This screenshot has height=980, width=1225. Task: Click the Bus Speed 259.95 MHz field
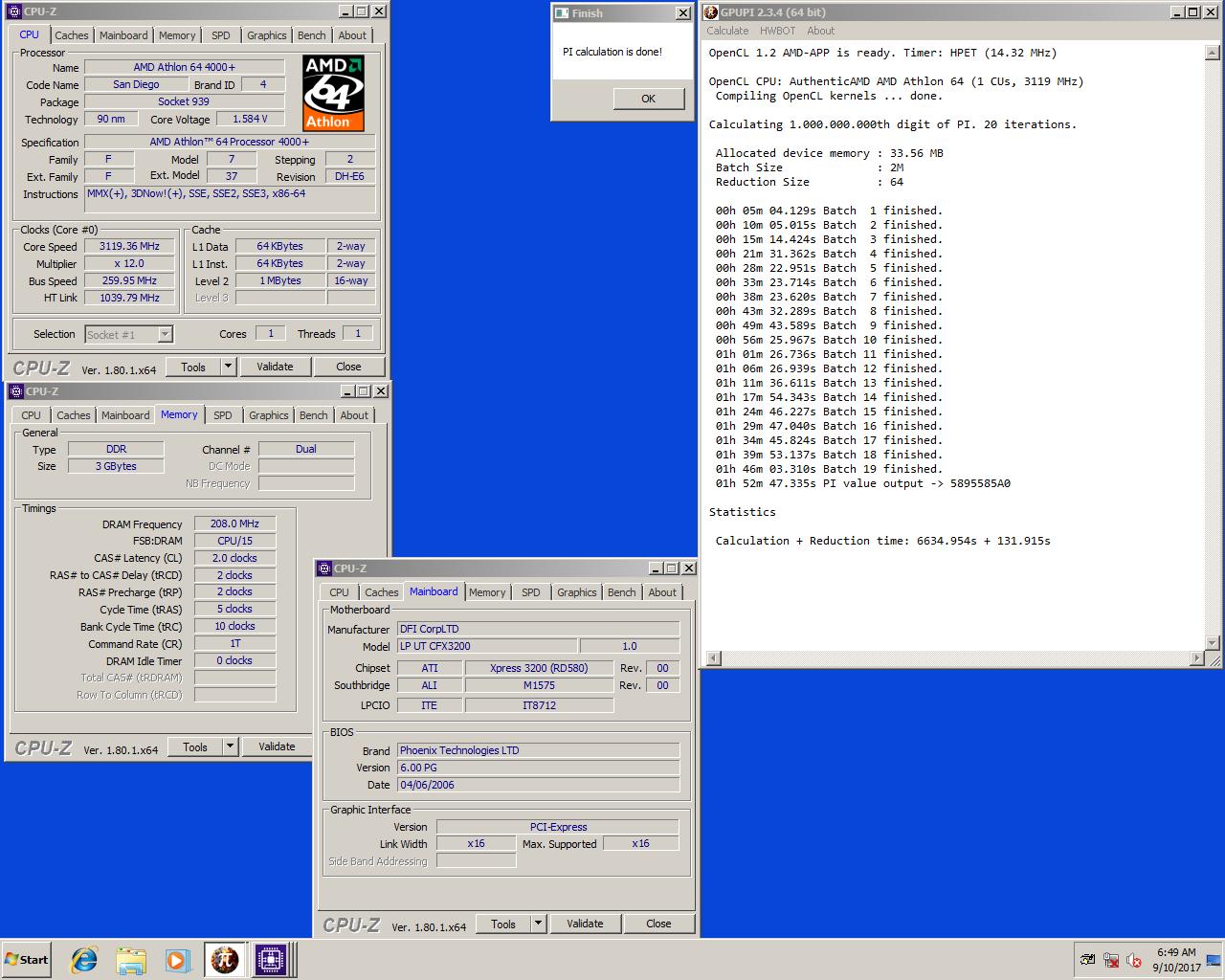click(129, 280)
